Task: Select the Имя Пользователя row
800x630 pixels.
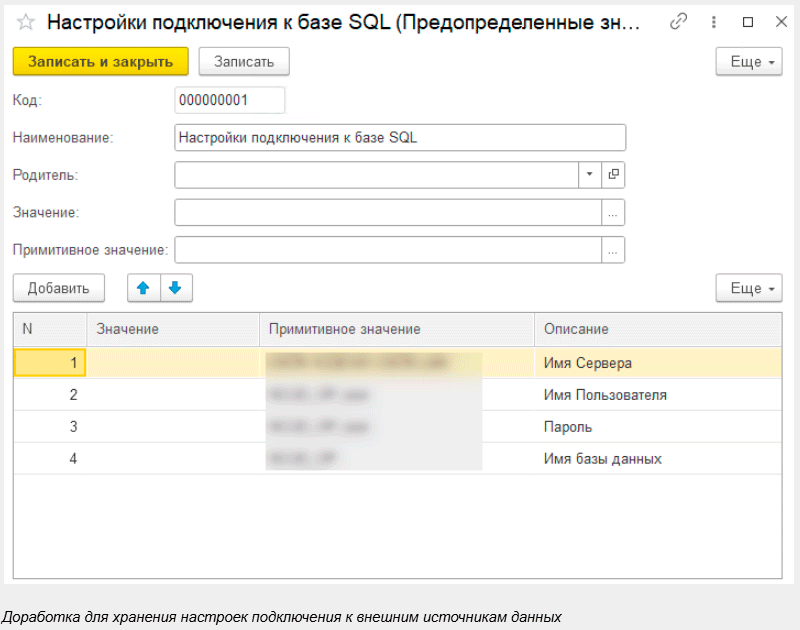Action: (604, 395)
